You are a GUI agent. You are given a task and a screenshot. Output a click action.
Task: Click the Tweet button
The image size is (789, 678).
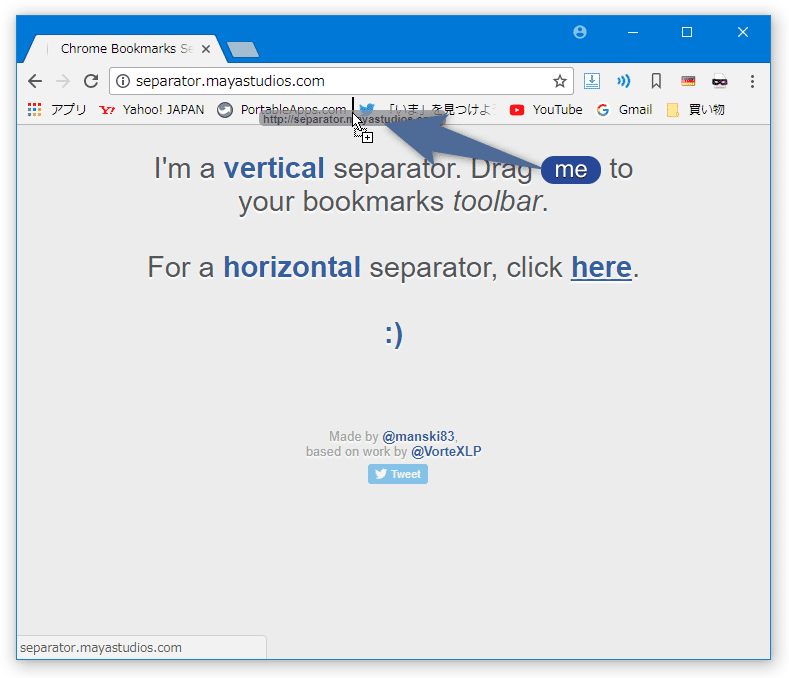coord(398,474)
